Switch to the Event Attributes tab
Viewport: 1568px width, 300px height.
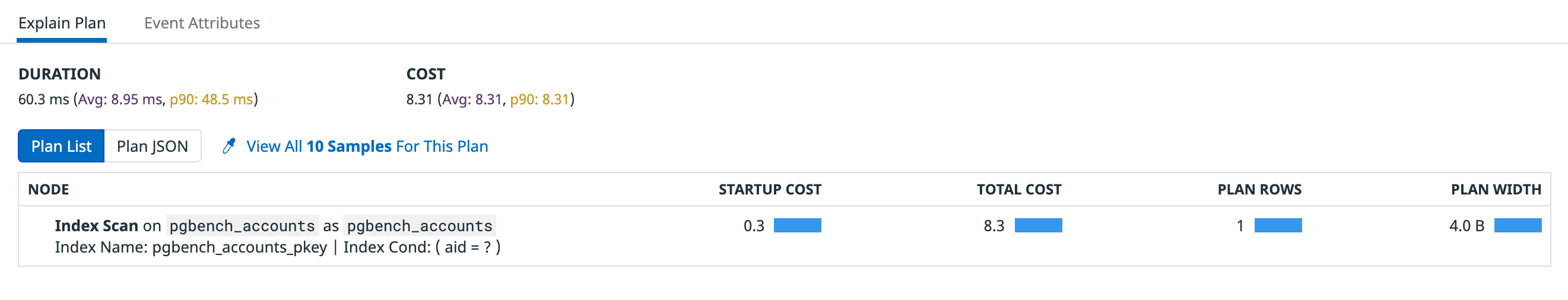(x=201, y=23)
